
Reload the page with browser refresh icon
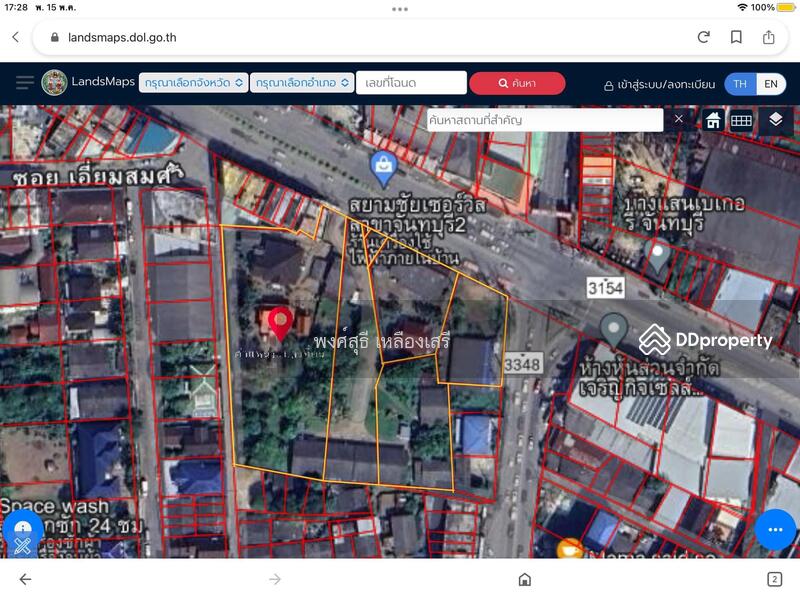tap(703, 37)
